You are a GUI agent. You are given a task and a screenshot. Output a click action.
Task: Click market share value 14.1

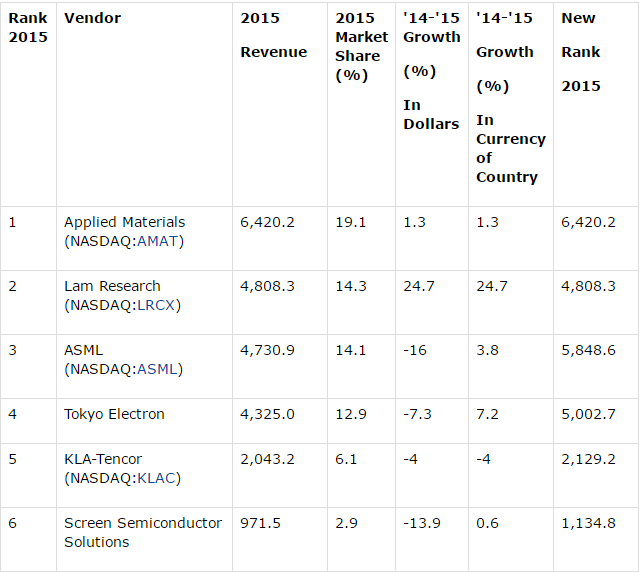(350, 350)
